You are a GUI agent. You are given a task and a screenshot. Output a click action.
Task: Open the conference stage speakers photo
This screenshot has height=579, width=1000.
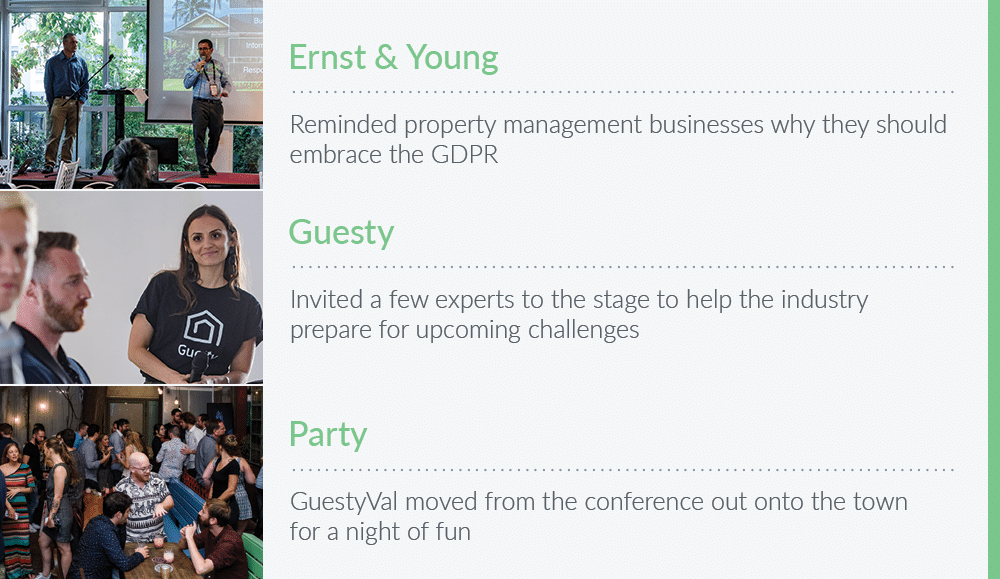pyautogui.click(x=131, y=94)
